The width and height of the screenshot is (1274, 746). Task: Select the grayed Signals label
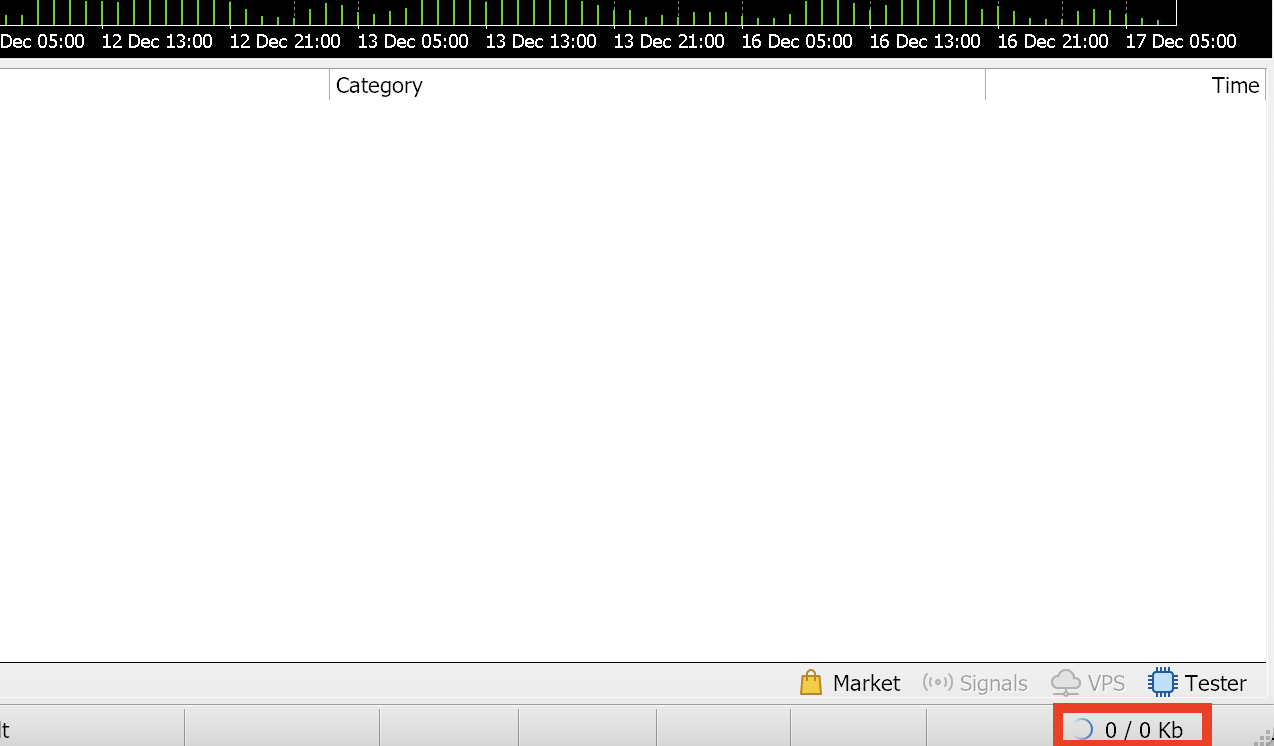(993, 683)
